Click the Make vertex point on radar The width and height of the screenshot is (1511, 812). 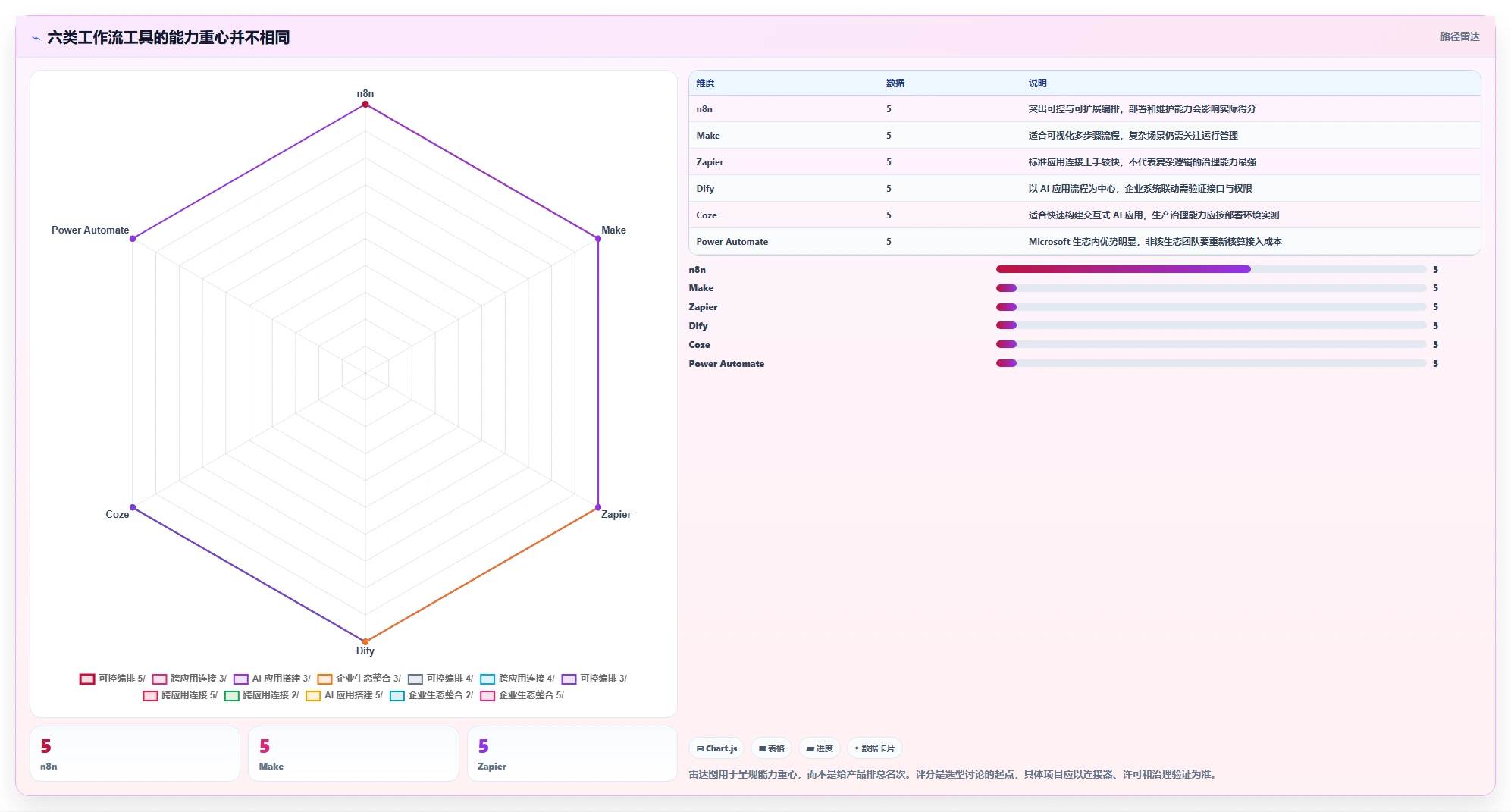click(598, 239)
